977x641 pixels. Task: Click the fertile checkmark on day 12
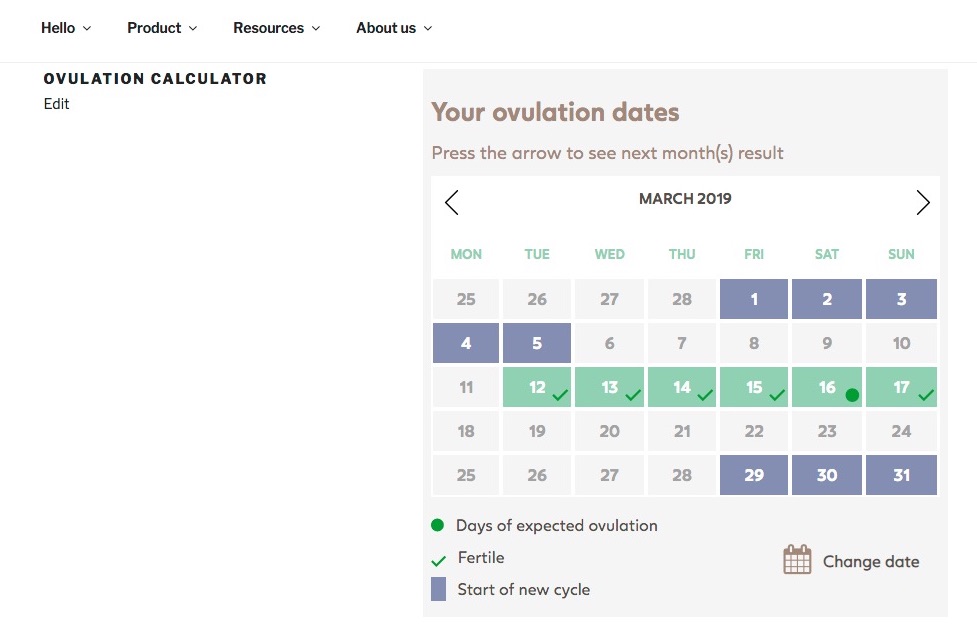pyautogui.click(x=560, y=396)
